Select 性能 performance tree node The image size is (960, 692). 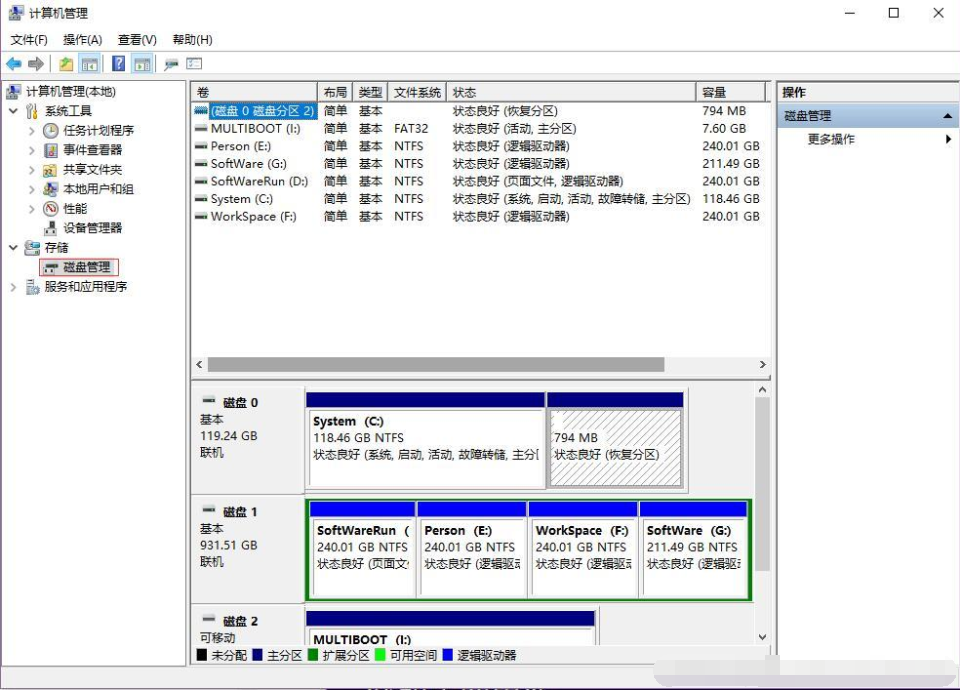tap(75, 209)
